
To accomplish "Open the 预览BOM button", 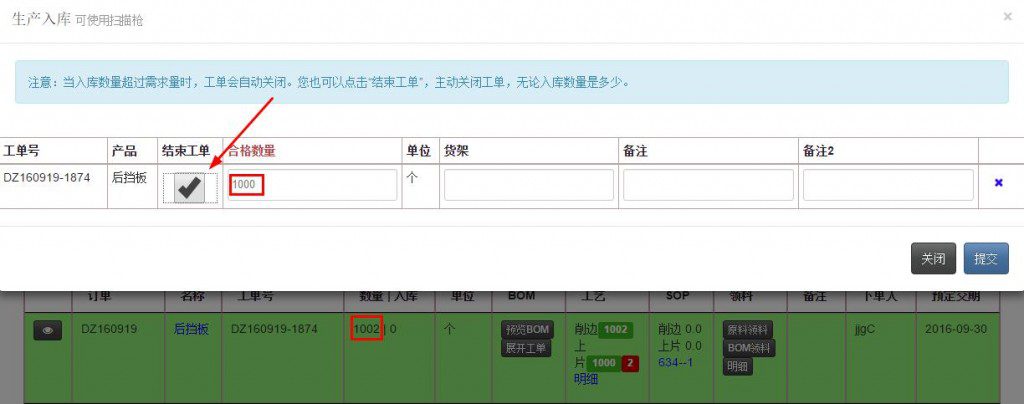I will tap(526, 329).
